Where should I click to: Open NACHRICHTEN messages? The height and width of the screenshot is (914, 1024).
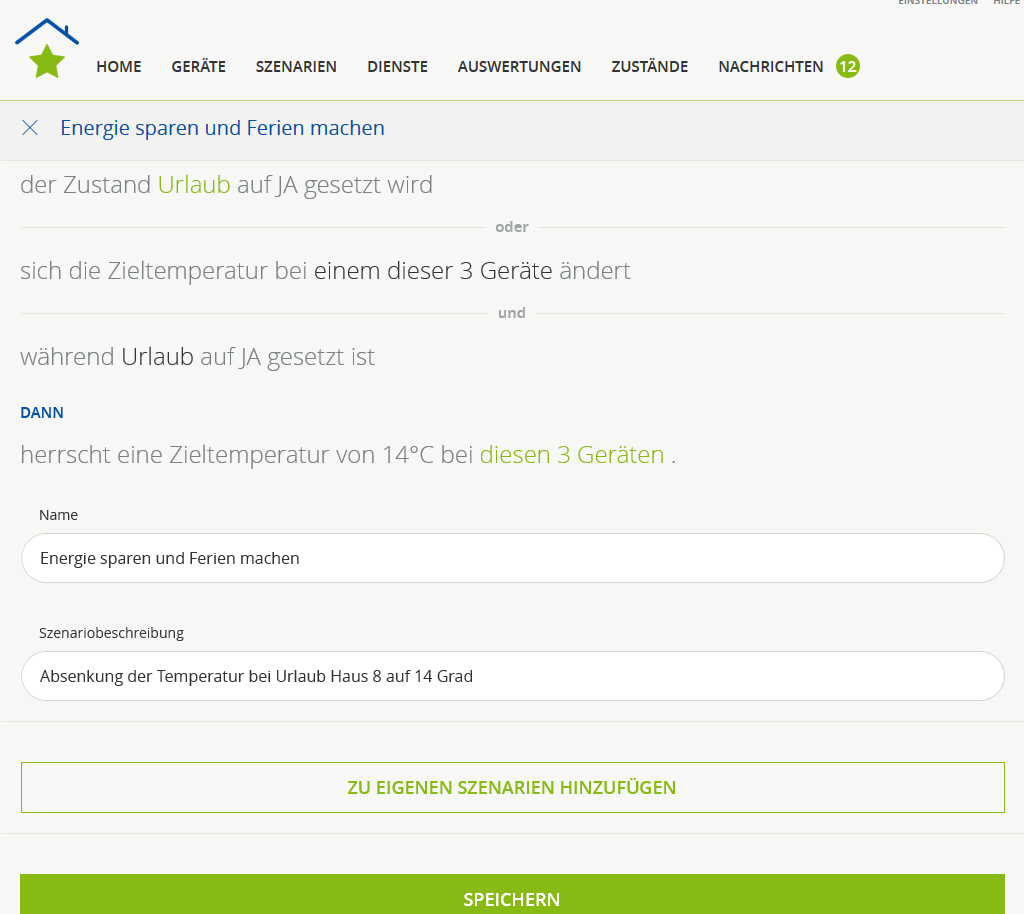pos(770,67)
